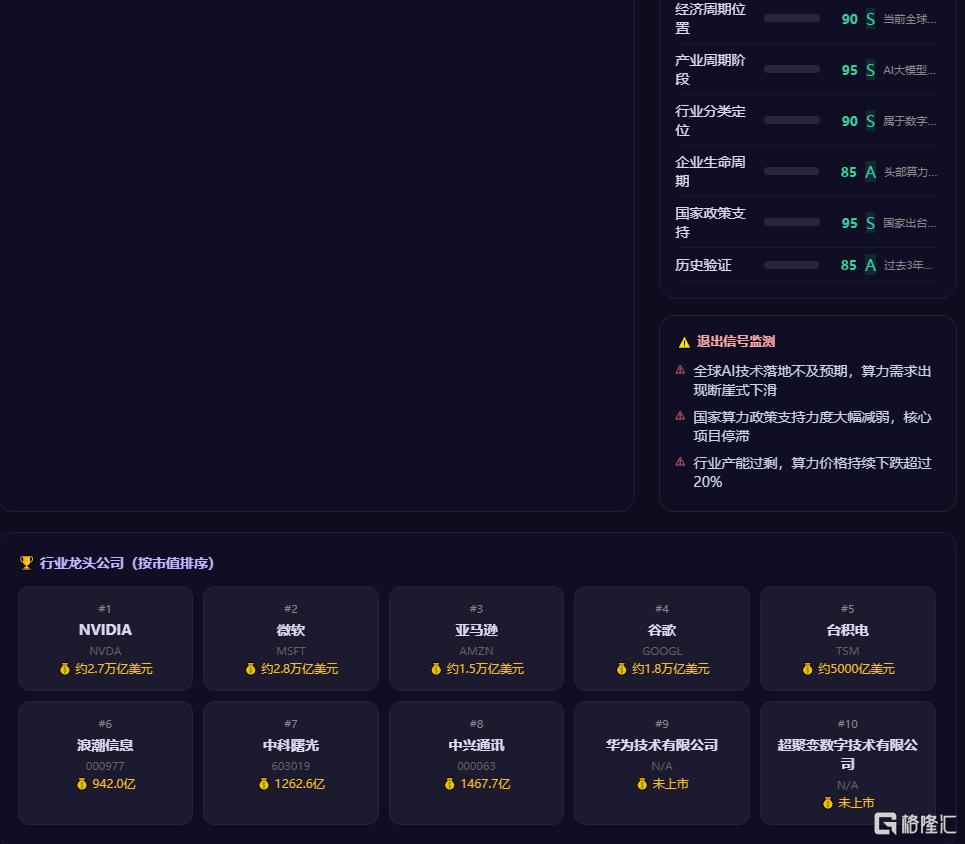Click money bag icon on 华为技术有限公司 card
This screenshot has height=844, width=965.
[x=642, y=784]
